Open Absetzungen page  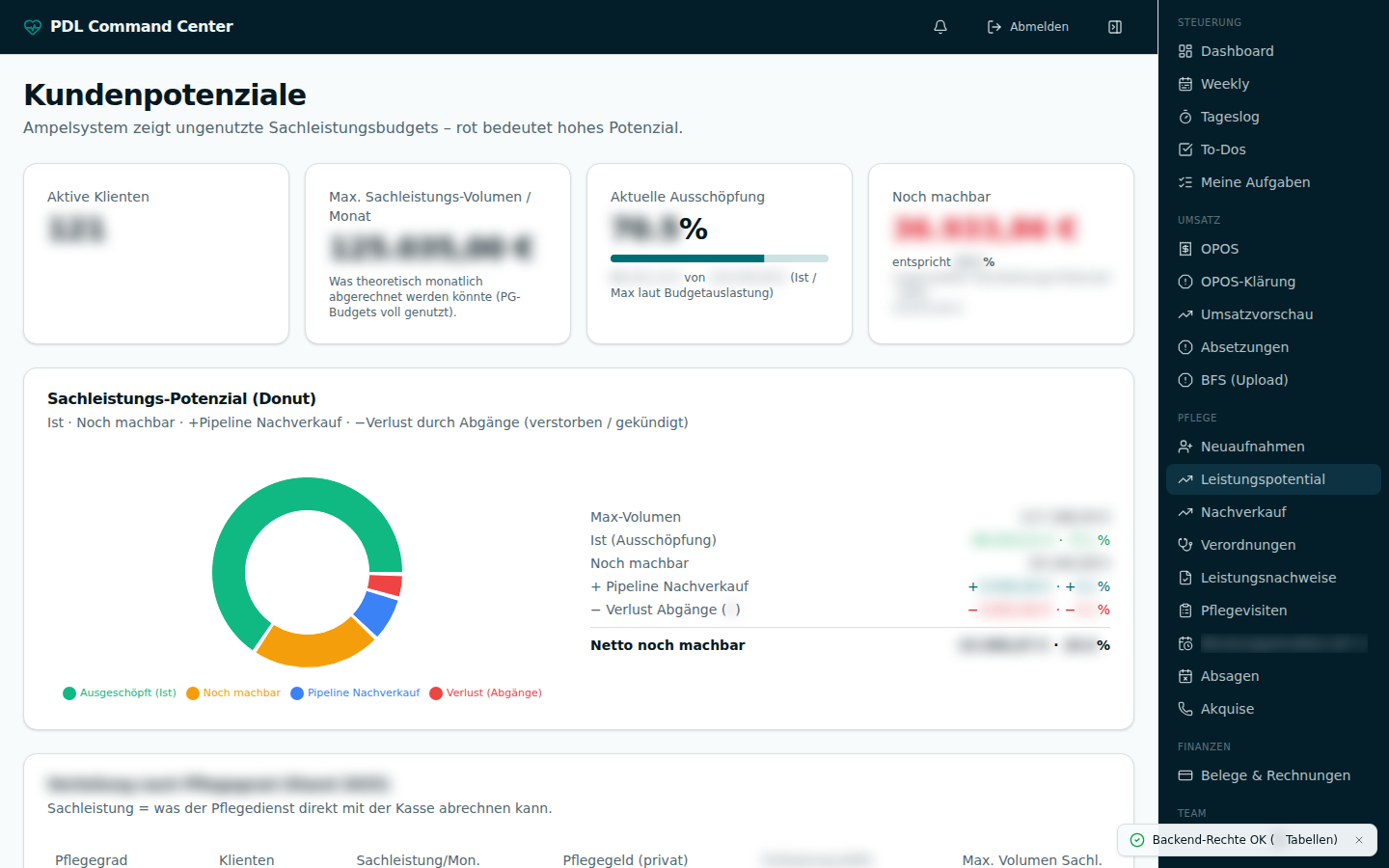coord(1273,347)
